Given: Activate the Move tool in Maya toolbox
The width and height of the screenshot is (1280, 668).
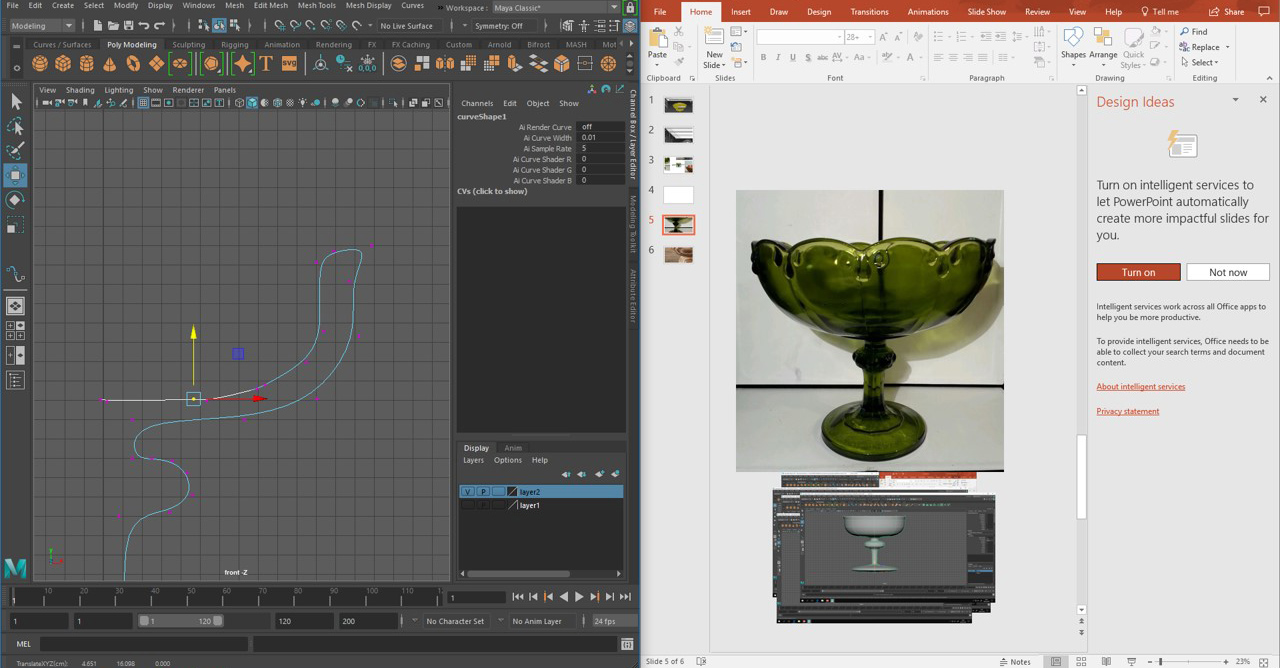Looking at the screenshot, I should coord(15,175).
